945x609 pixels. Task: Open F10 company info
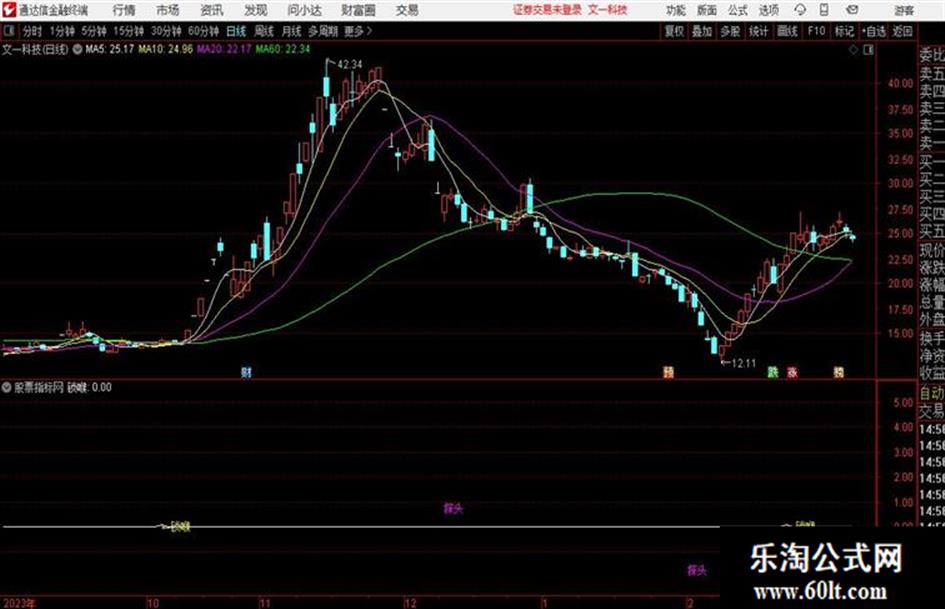[816, 31]
